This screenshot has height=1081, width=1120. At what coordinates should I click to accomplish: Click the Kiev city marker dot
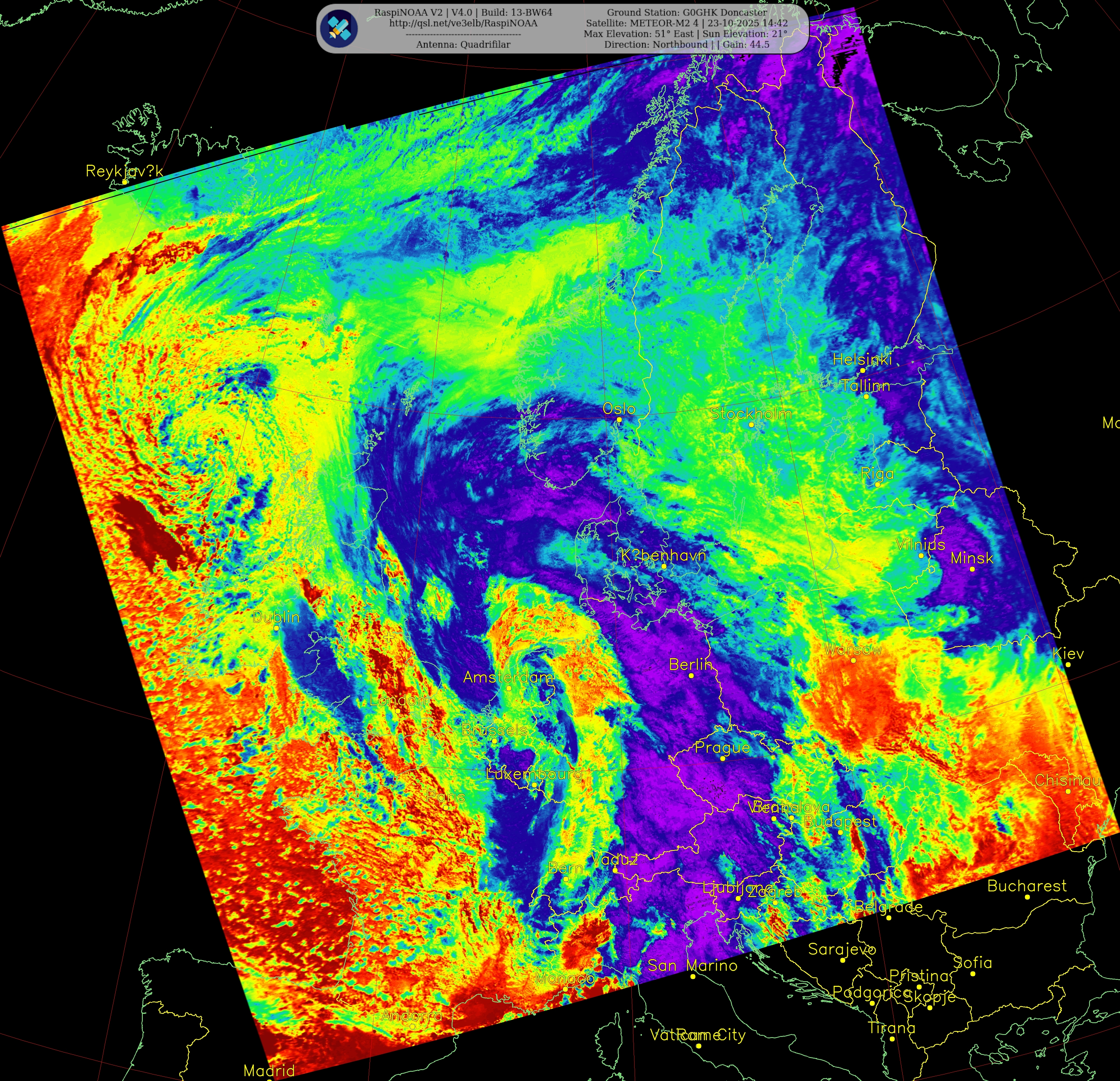click(1067, 665)
